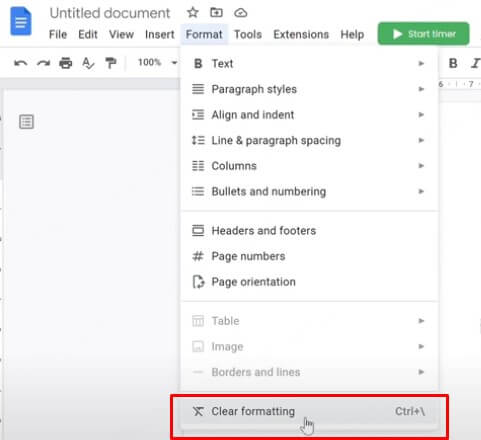Open the View menu

(121, 34)
